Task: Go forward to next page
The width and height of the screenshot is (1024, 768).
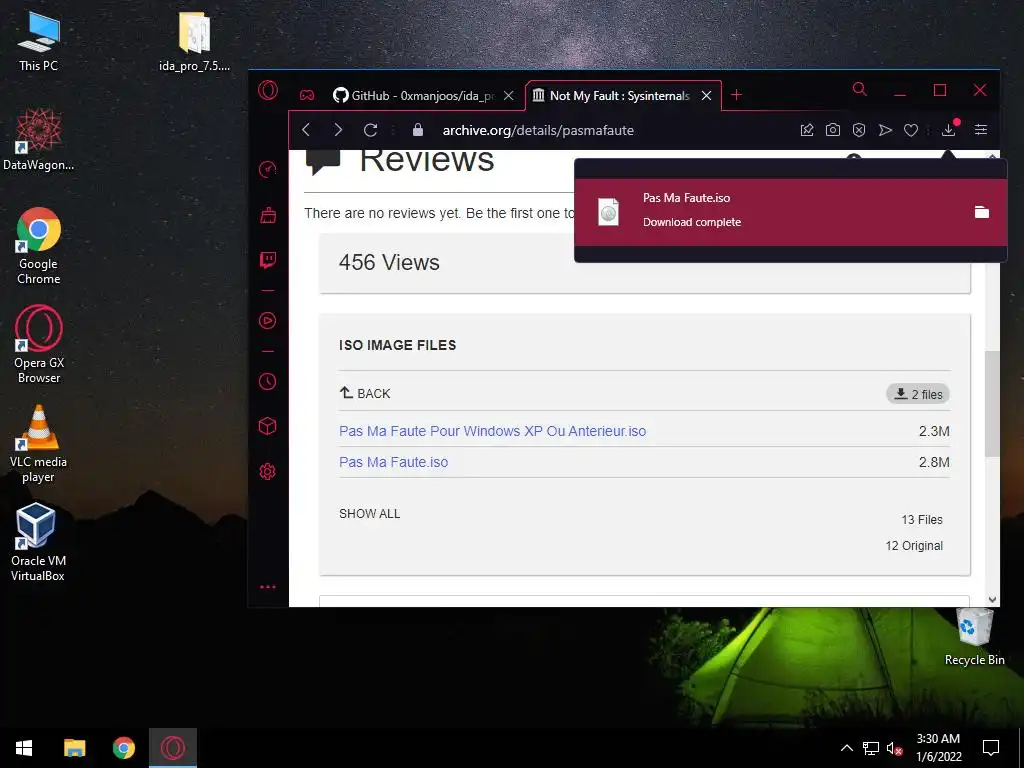Action: pyautogui.click(x=338, y=130)
